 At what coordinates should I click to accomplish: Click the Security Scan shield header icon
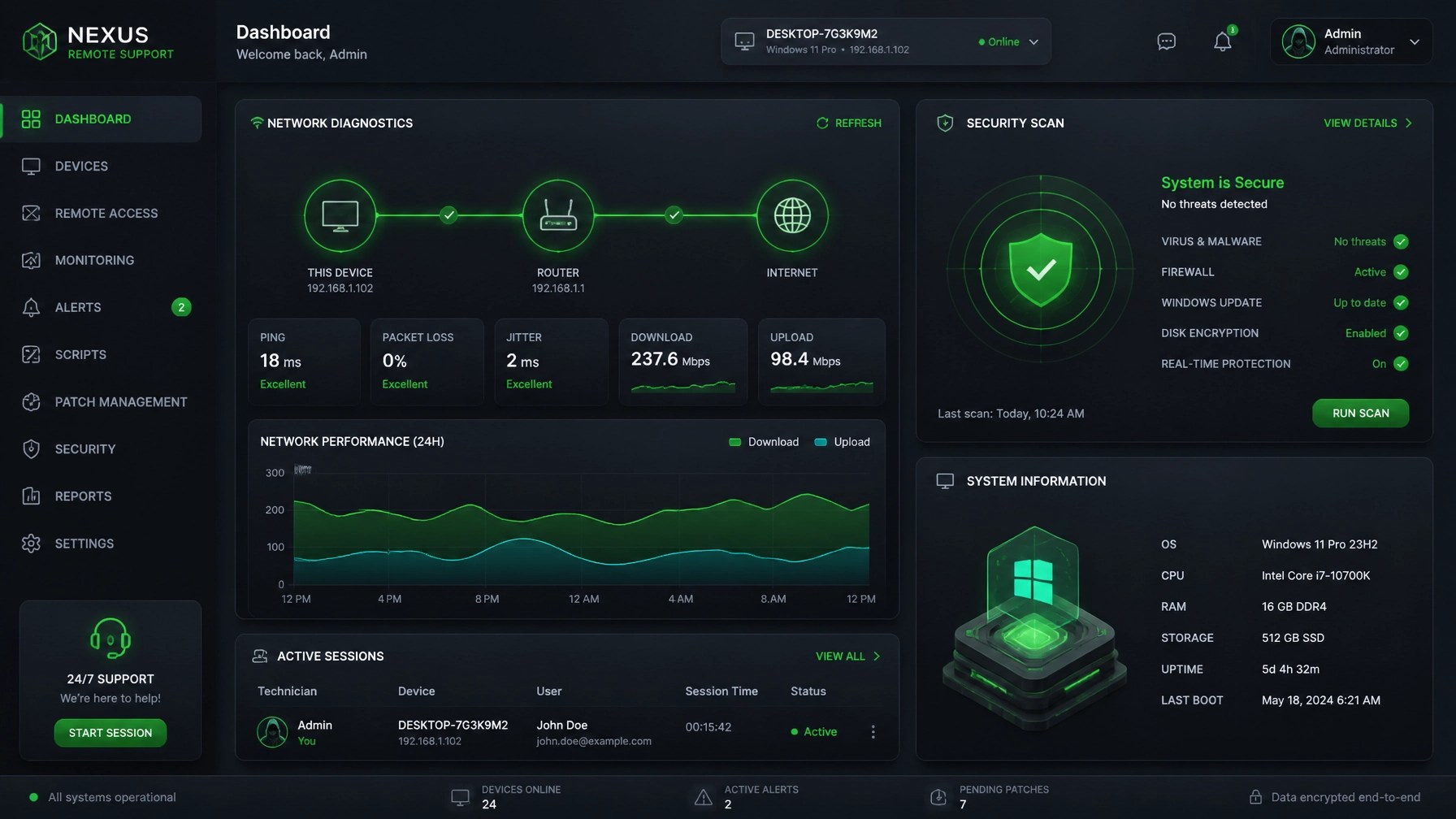(945, 123)
